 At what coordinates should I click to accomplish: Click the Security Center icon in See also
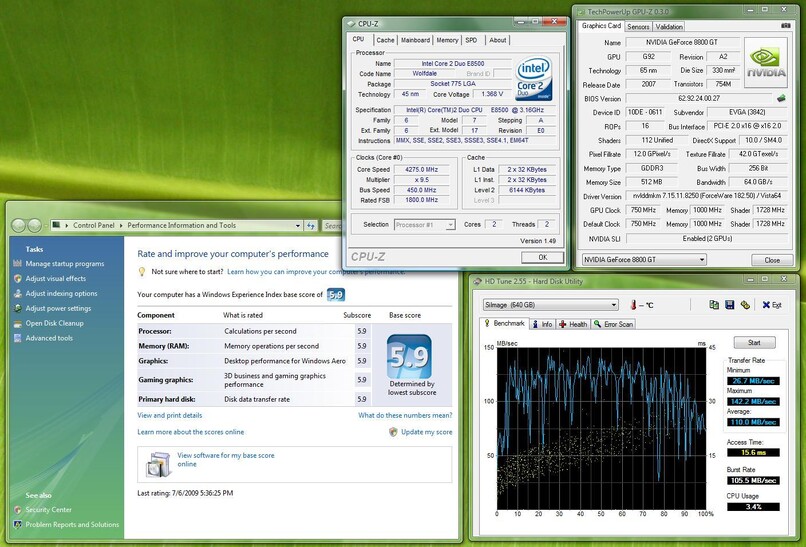[17, 509]
